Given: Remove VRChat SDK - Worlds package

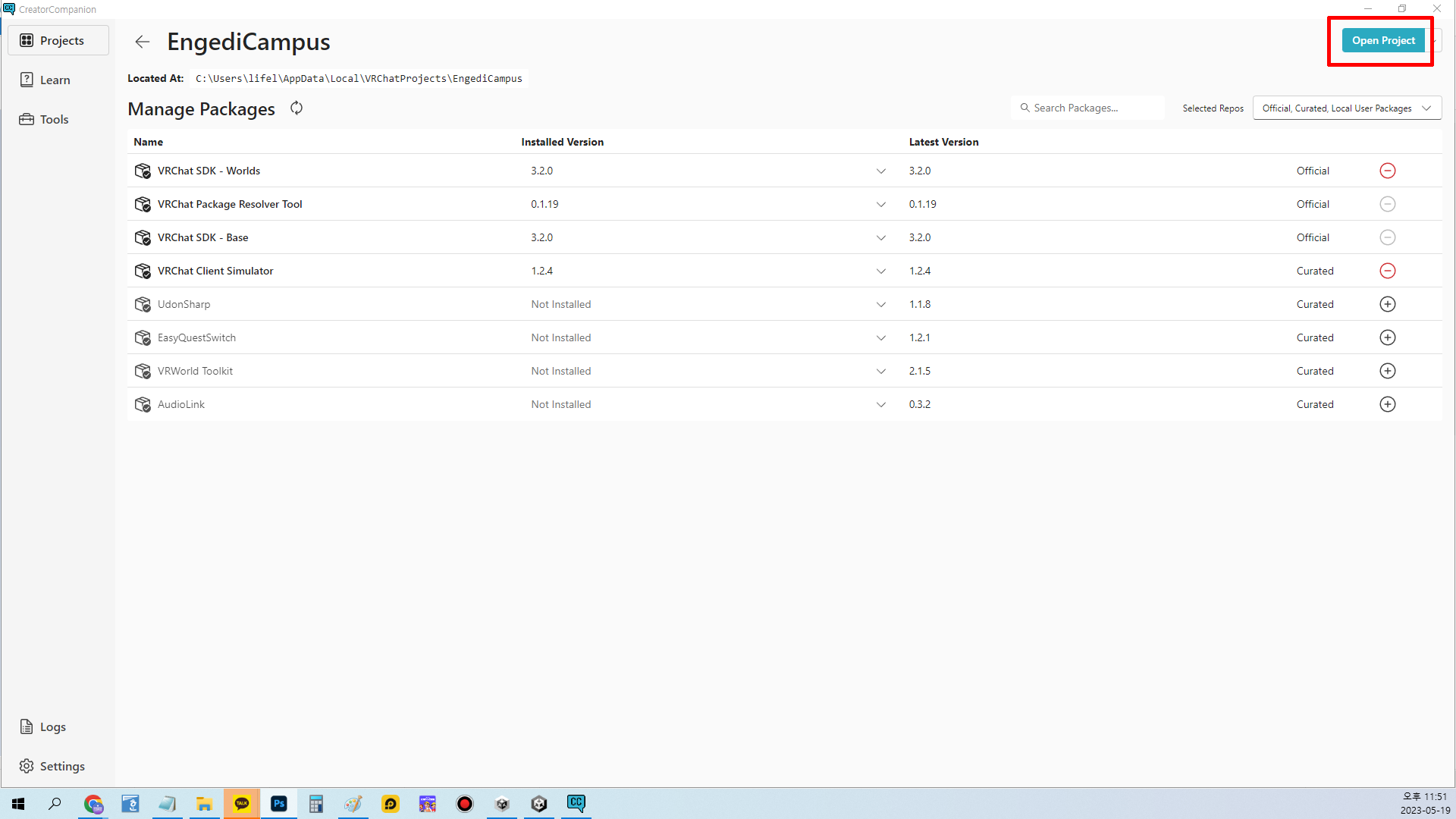Looking at the screenshot, I should click(x=1387, y=171).
